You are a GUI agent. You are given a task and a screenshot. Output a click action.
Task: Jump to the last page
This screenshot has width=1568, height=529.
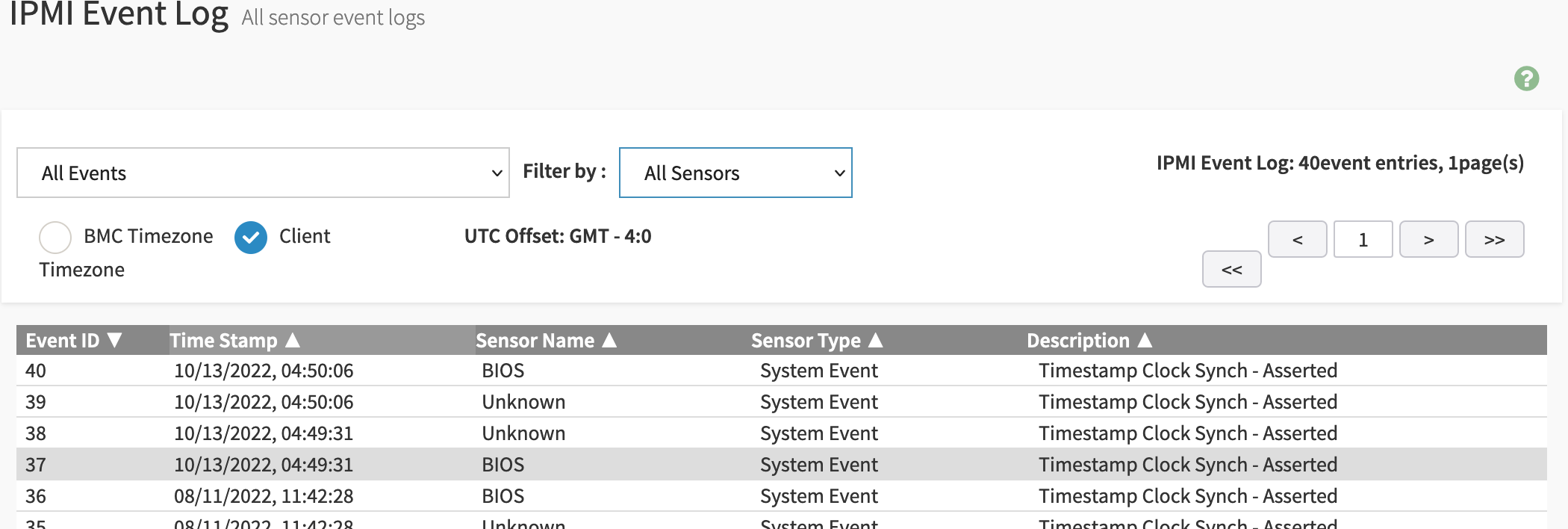(x=1494, y=240)
